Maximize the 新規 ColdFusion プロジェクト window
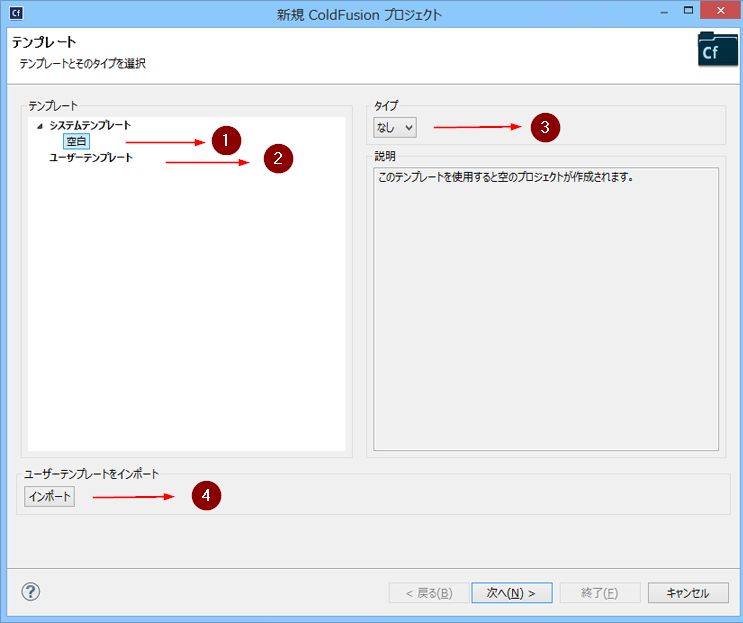This screenshot has width=743, height=623. coord(689,10)
